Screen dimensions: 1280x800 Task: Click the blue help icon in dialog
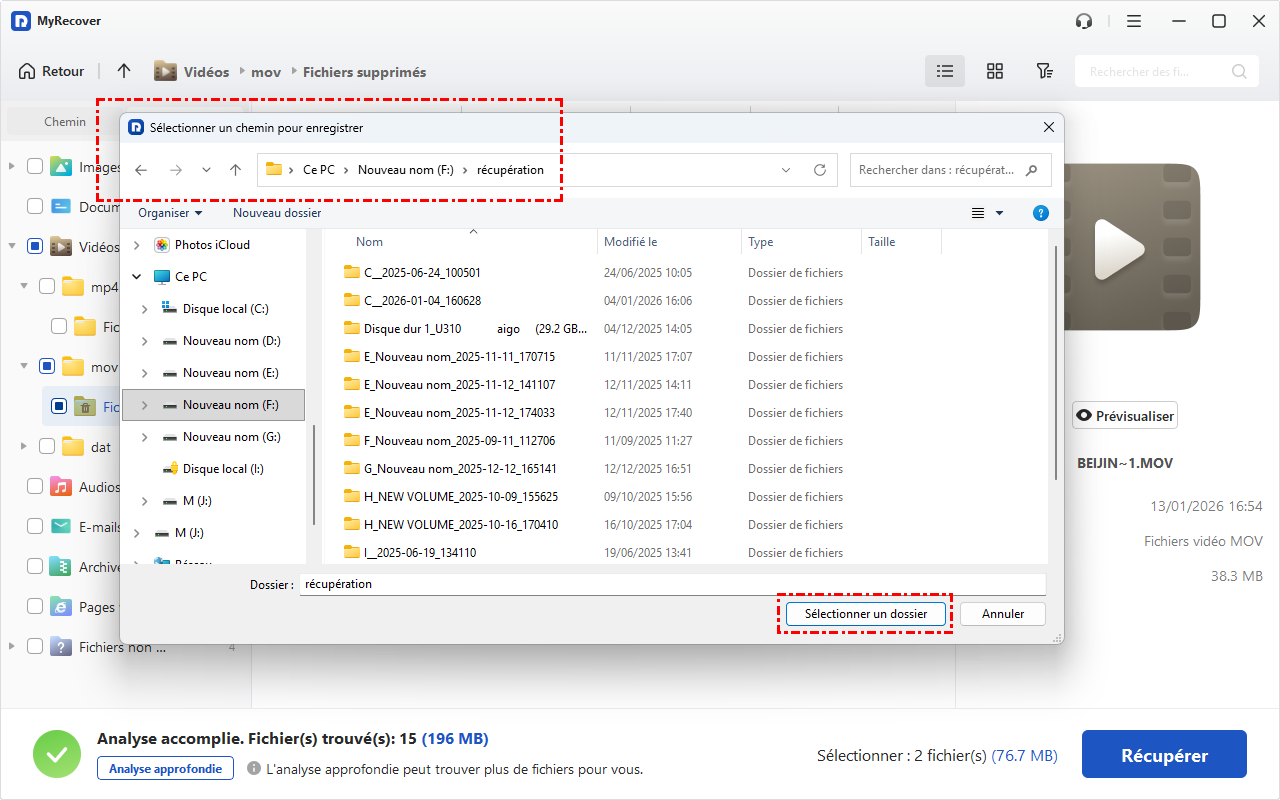(x=1040, y=213)
